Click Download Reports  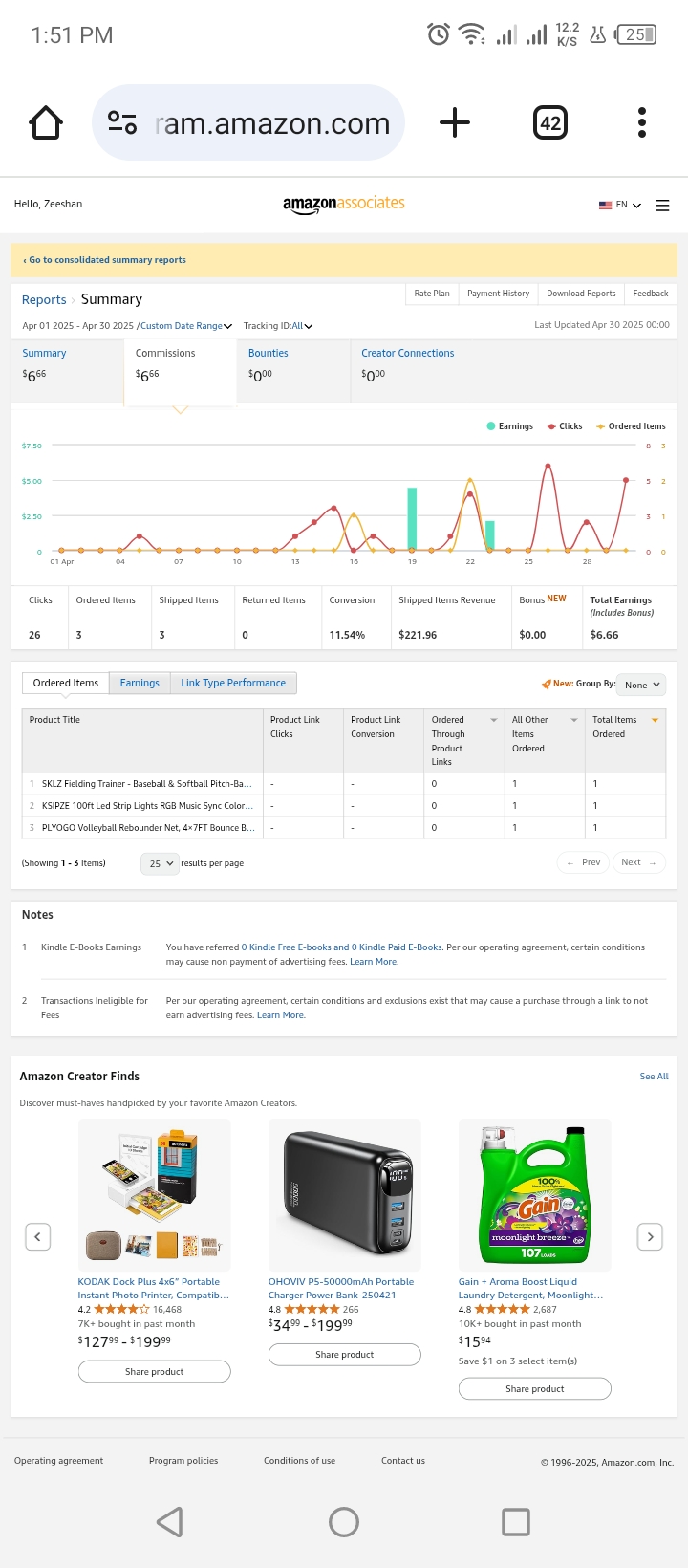581,294
